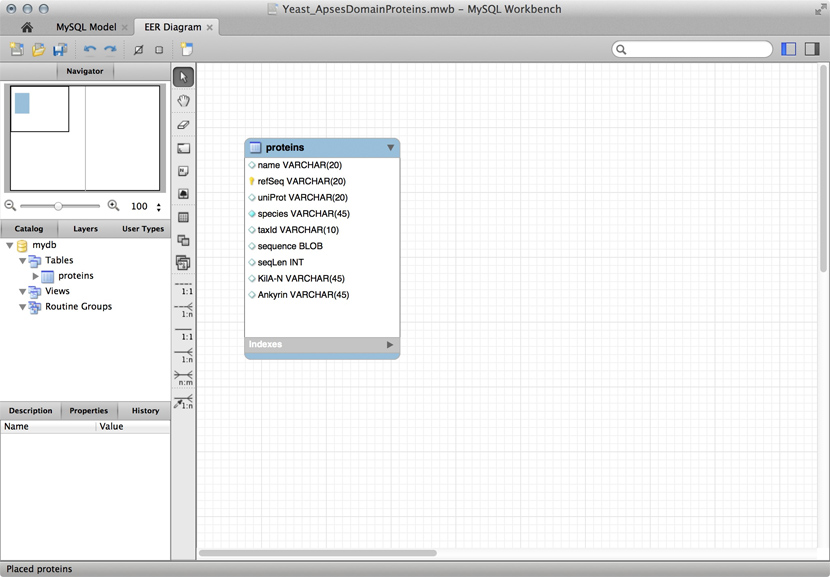Toggle the left sidebar visibility
Image resolution: width=830 pixels, height=577 pixels.
click(x=789, y=49)
